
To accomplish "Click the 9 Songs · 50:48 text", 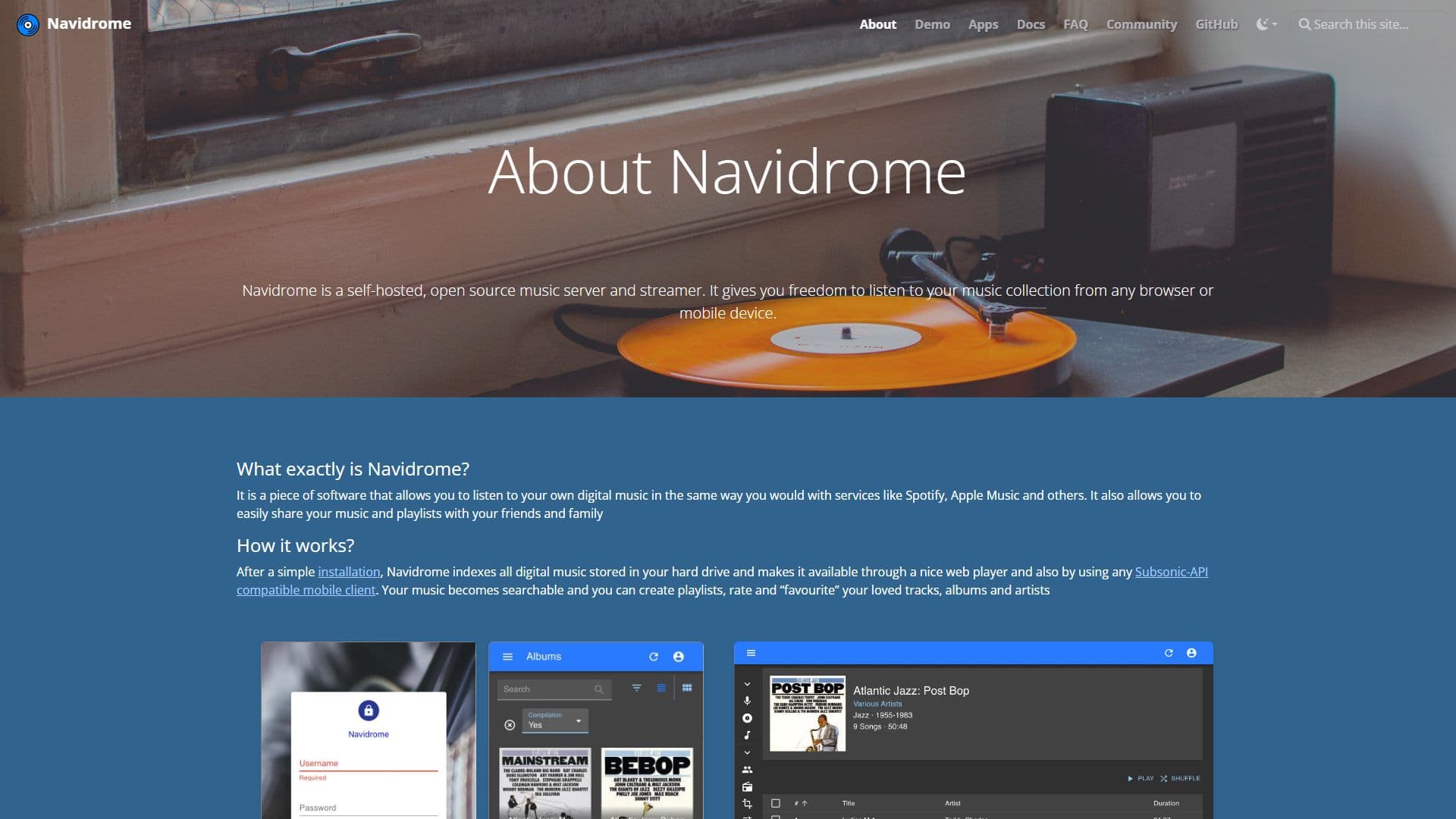I will point(880,726).
